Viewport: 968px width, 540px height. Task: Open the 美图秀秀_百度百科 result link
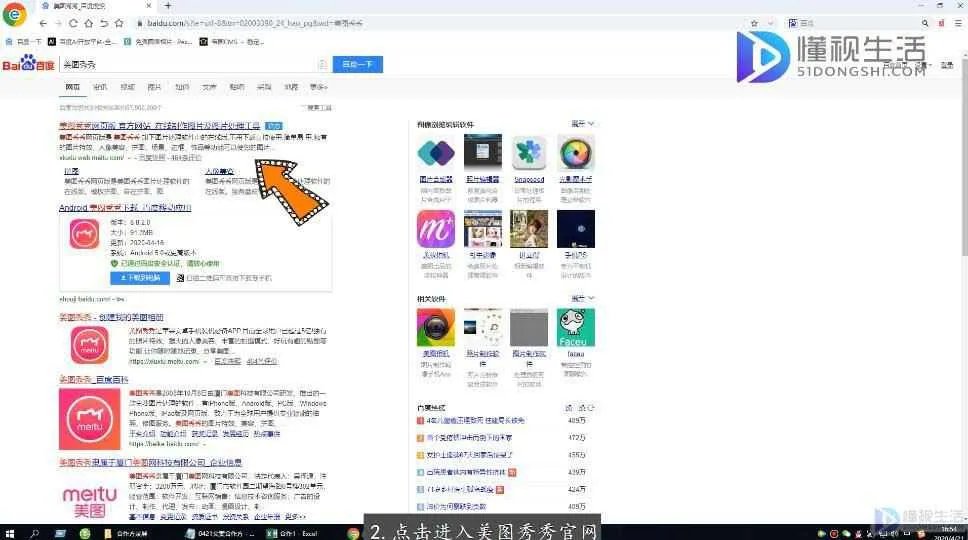[x=94, y=380]
